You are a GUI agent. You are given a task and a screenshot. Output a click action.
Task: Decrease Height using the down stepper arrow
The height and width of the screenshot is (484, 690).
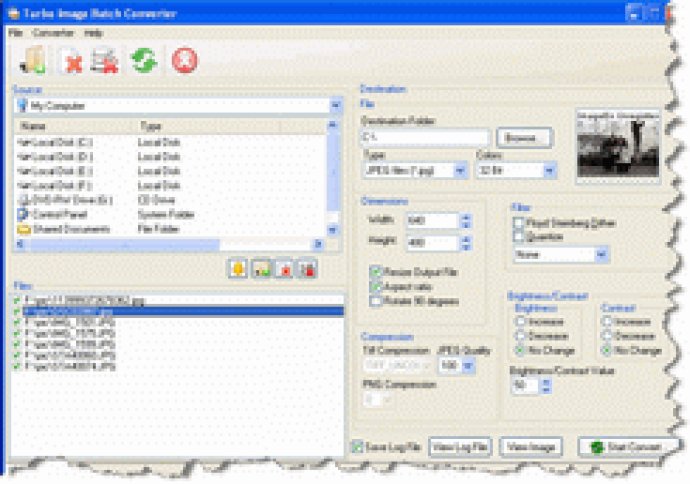point(466,247)
